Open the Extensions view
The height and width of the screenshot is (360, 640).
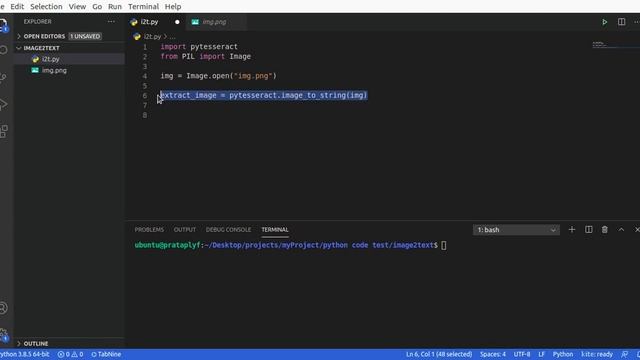point(4,131)
